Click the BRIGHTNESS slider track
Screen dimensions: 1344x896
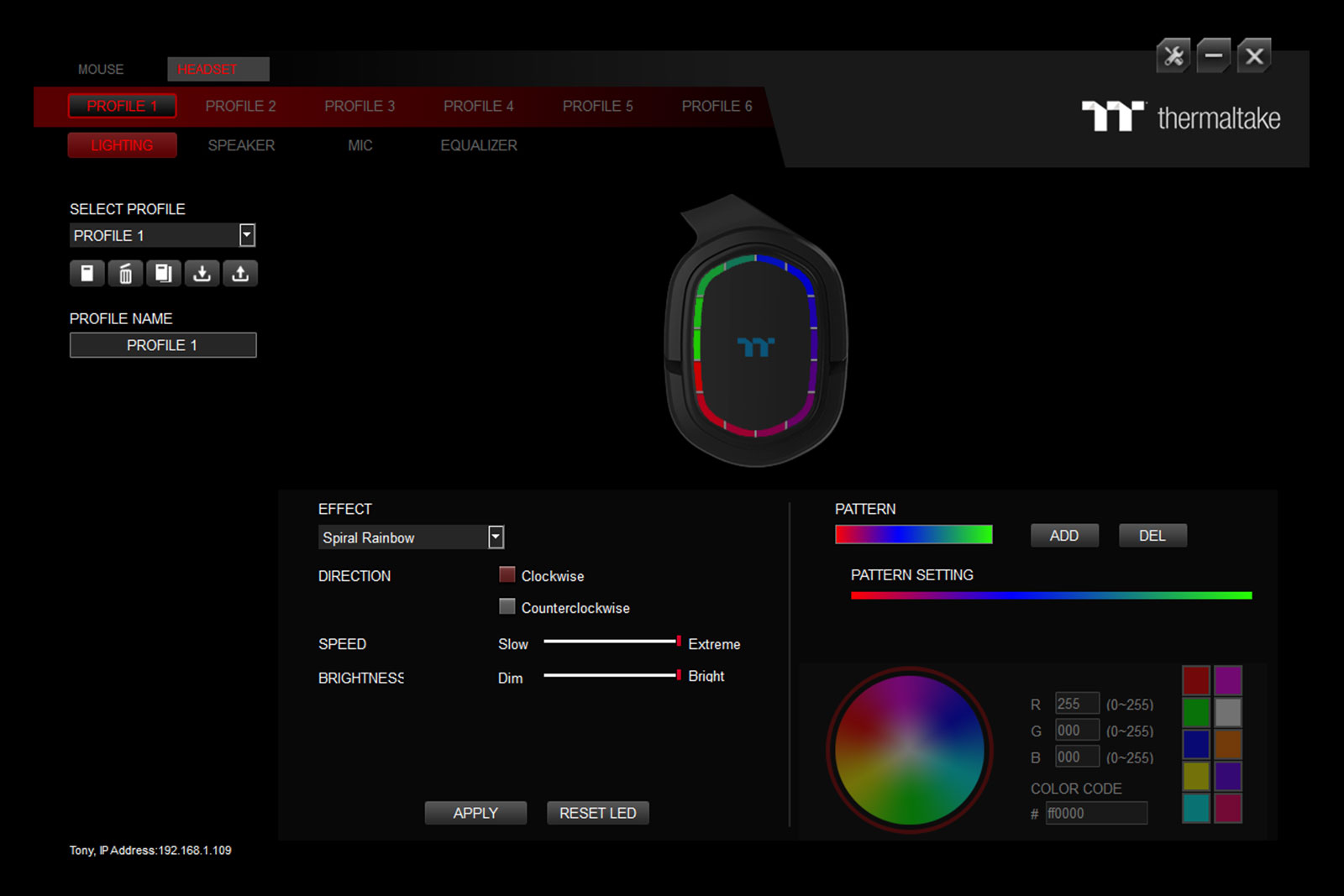click(x=612, y=675)
